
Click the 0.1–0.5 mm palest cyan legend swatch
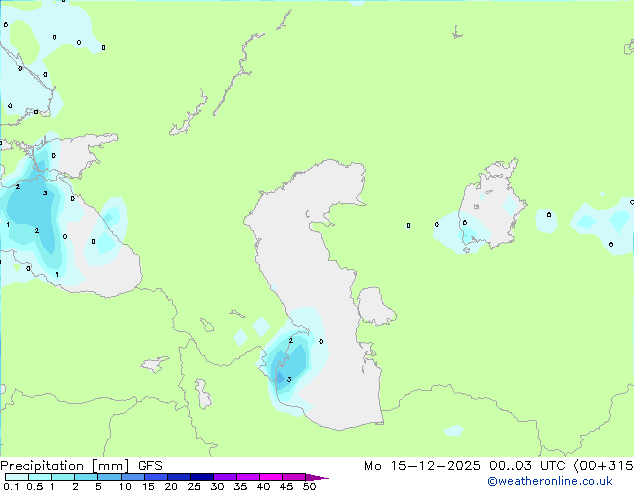coord(17,477)
